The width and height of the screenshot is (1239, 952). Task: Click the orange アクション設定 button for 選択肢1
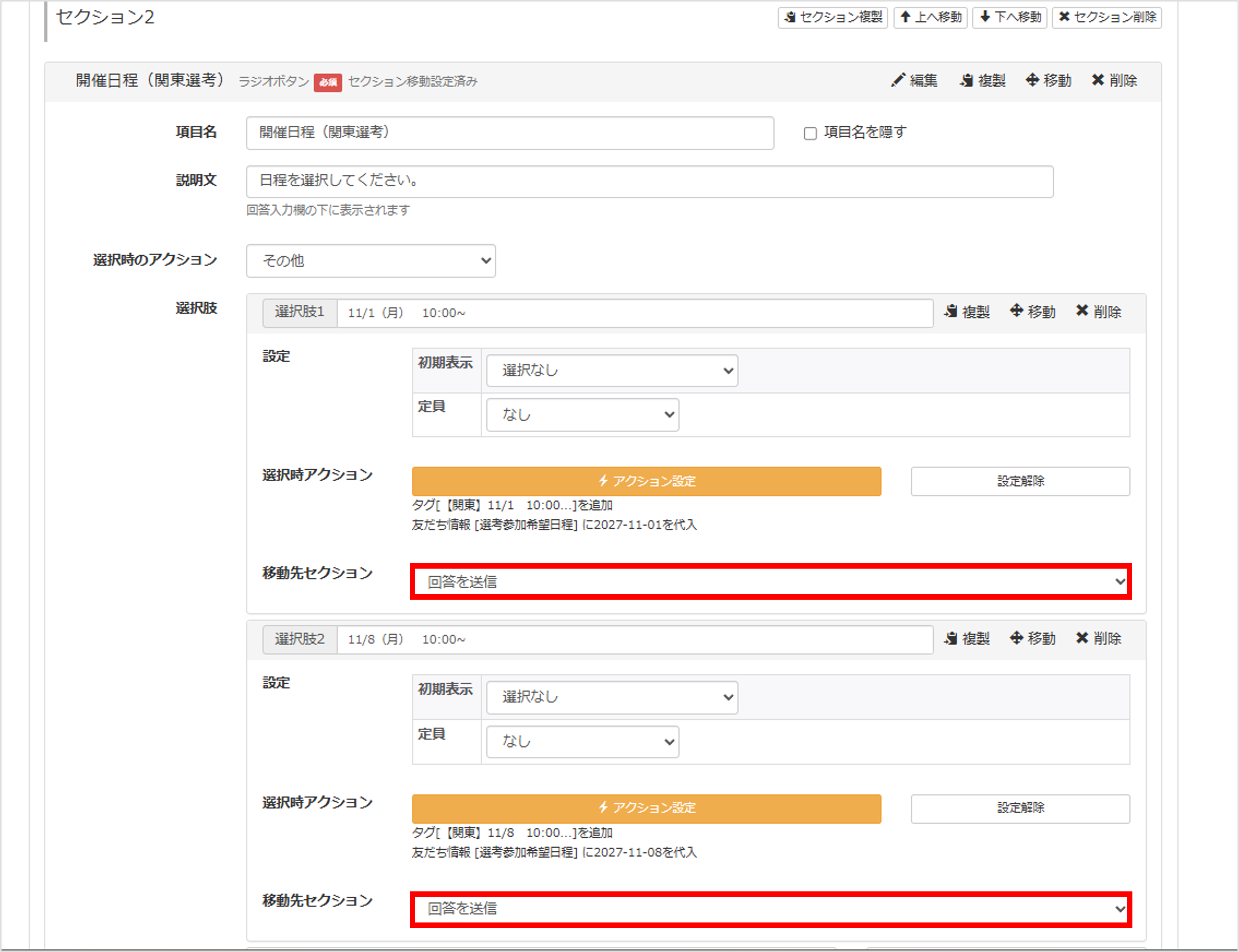(646, 481)
